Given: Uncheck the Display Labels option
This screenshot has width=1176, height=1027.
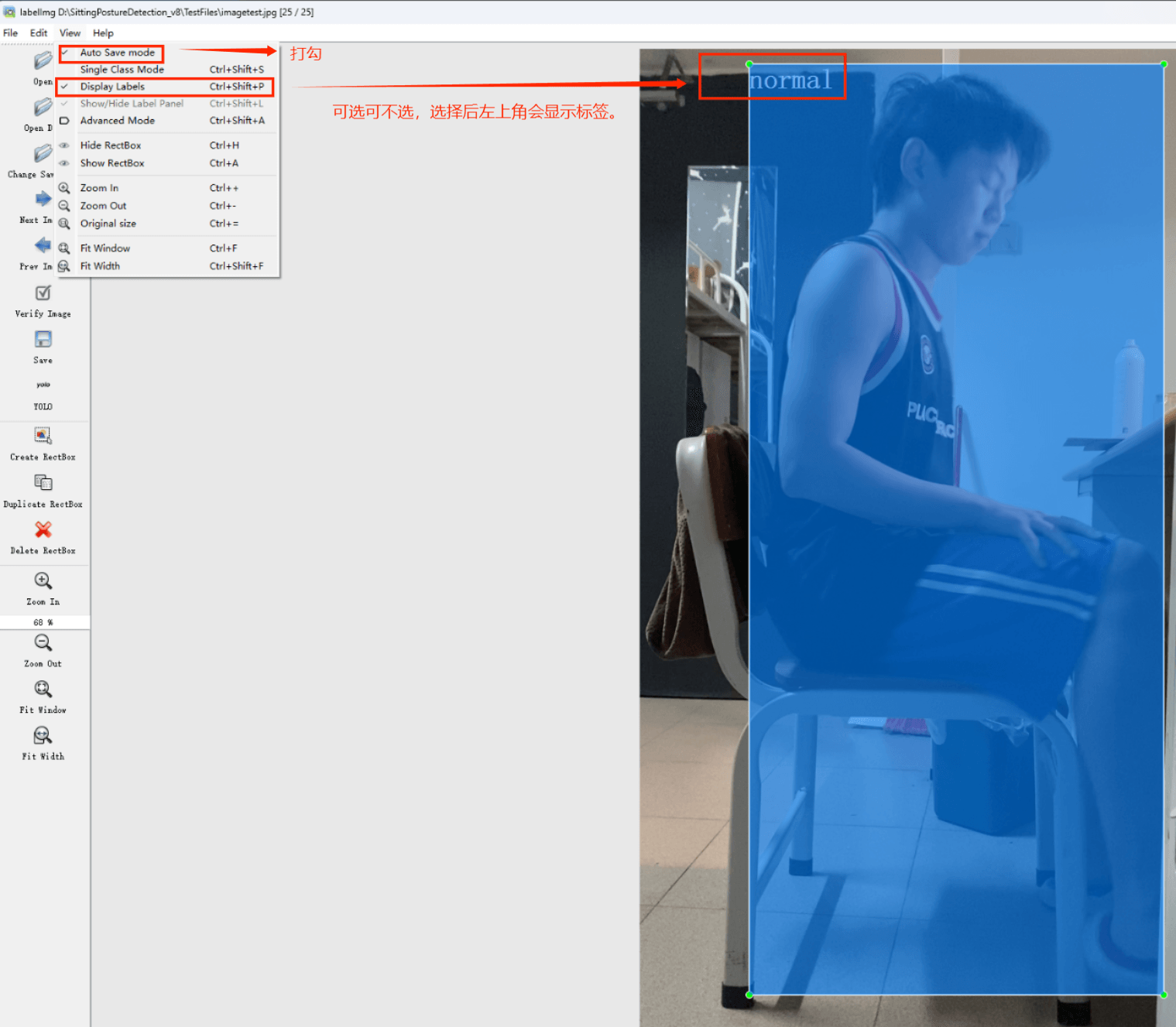Looking at the screenshot, I should [x=112, y=87].
